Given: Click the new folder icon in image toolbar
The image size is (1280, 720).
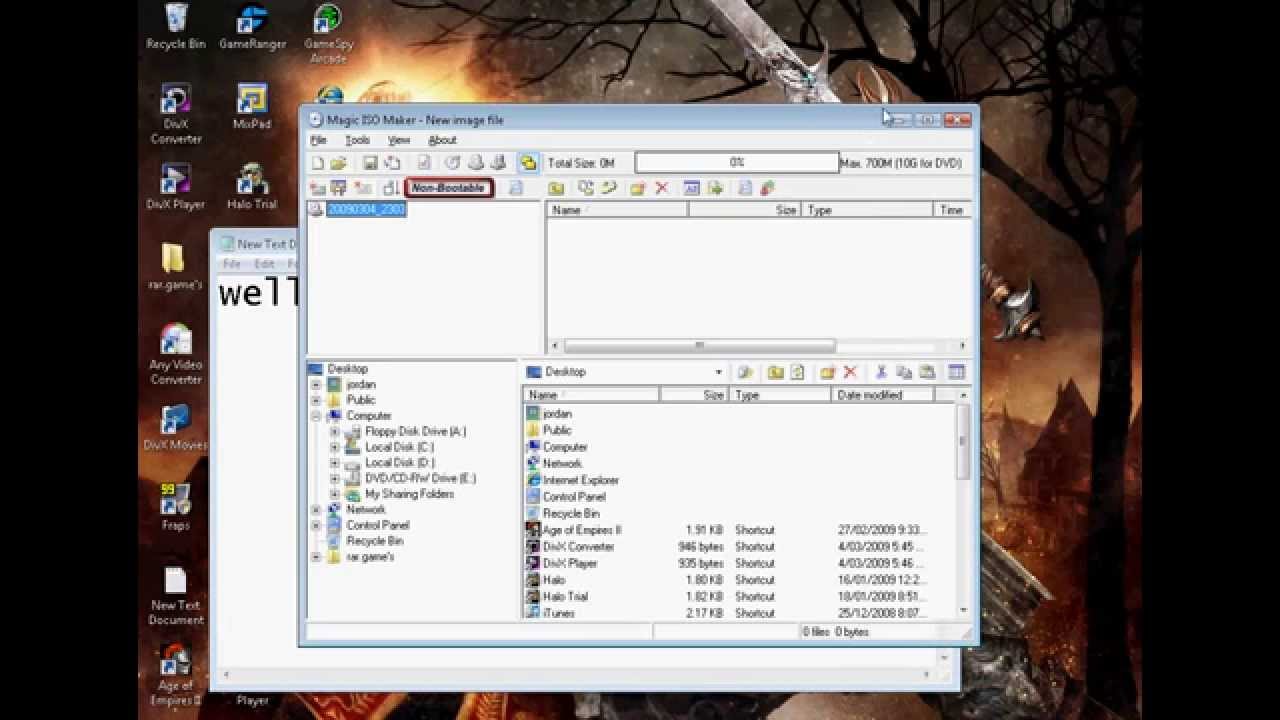Looking at the screenshot, I should tap(637, 188).
